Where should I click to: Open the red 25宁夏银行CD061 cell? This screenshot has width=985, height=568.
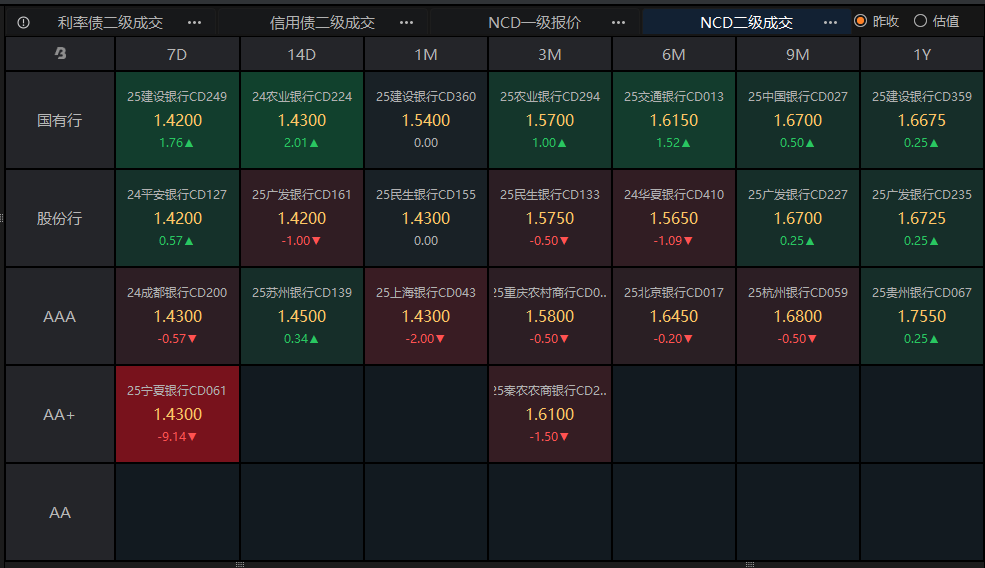click(177, 413)
